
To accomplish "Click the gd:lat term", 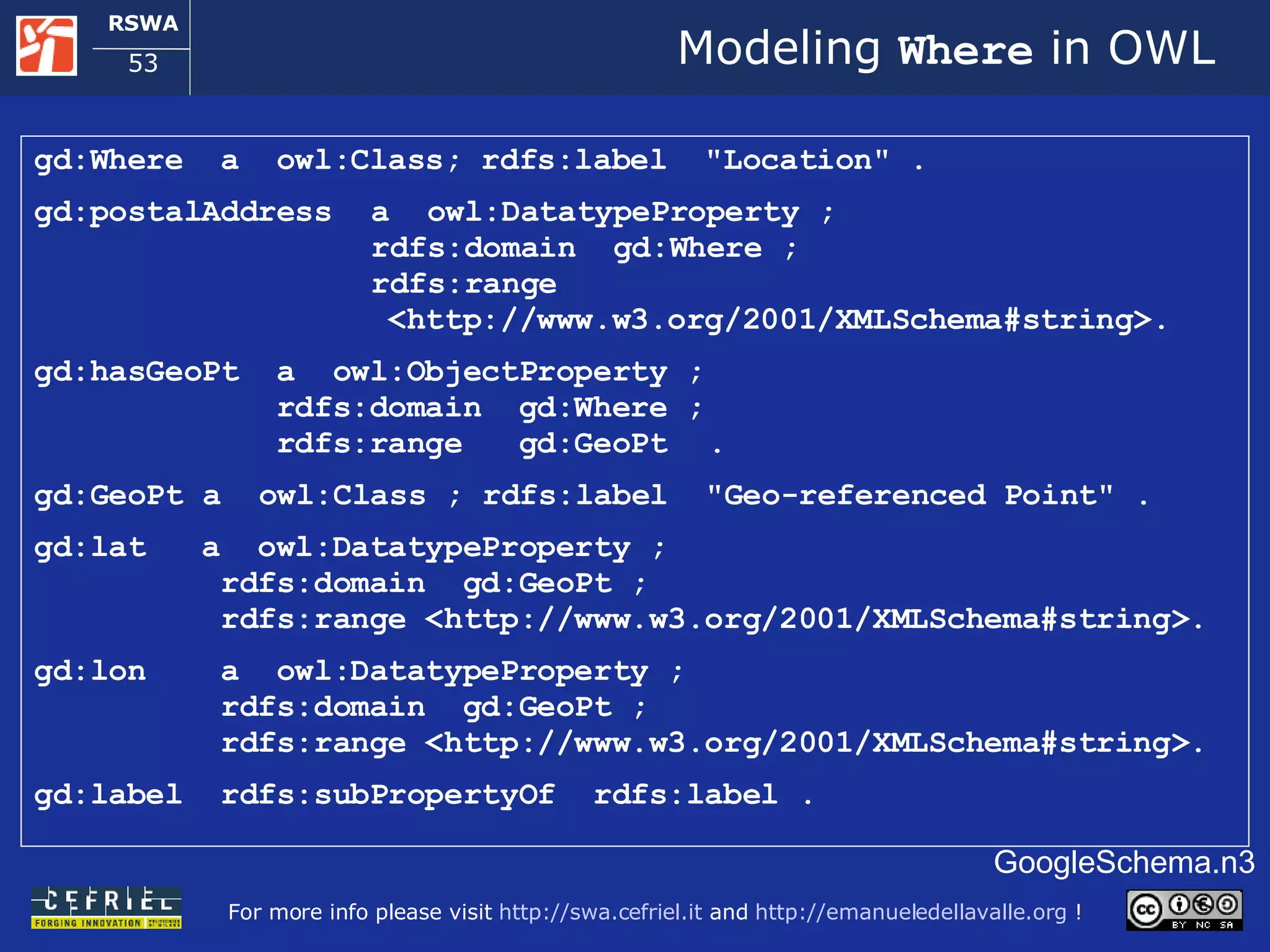I will pos(91,548).
